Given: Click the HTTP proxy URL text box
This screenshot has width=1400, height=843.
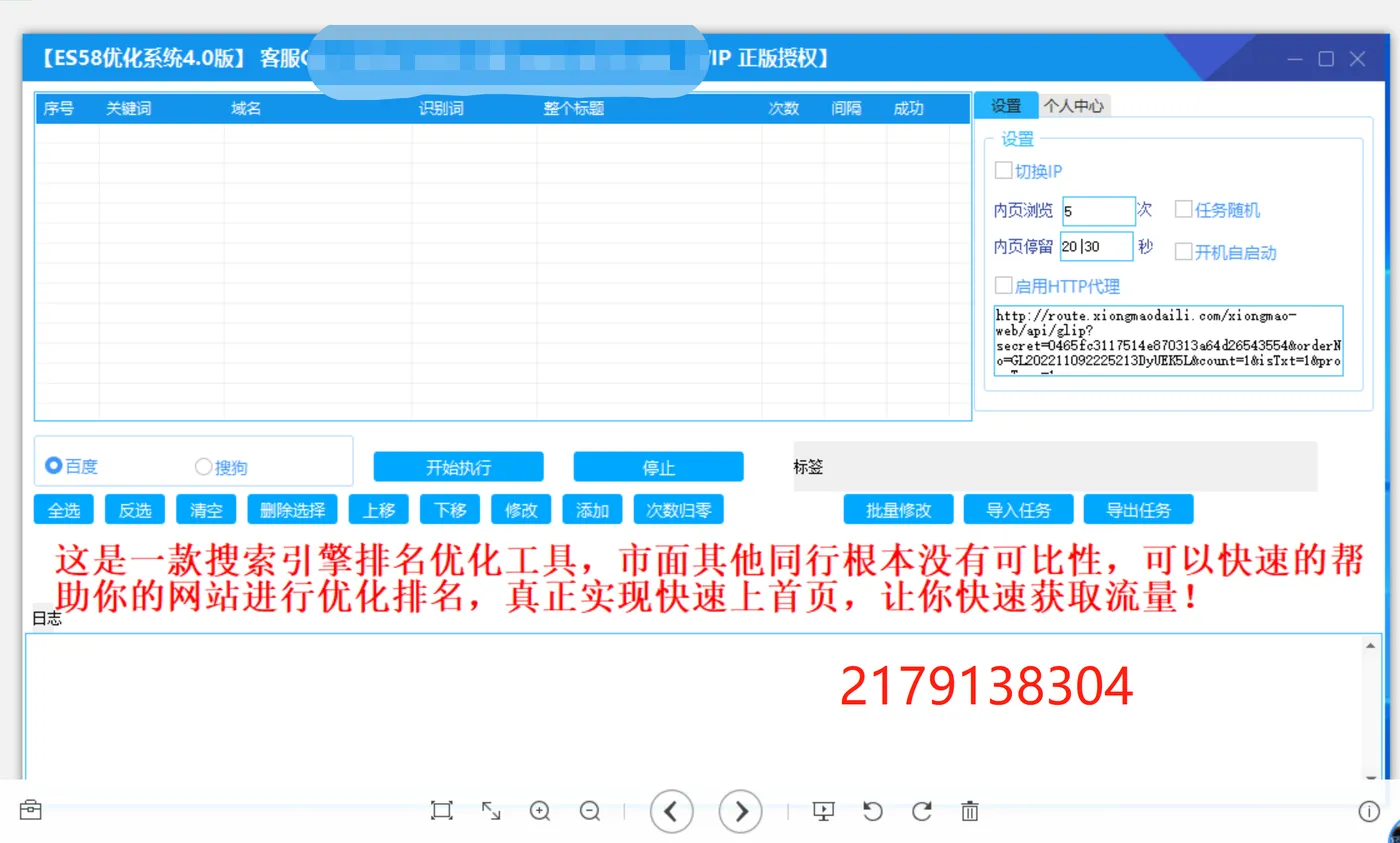Looking at the screenshot, I should 1168,341.
